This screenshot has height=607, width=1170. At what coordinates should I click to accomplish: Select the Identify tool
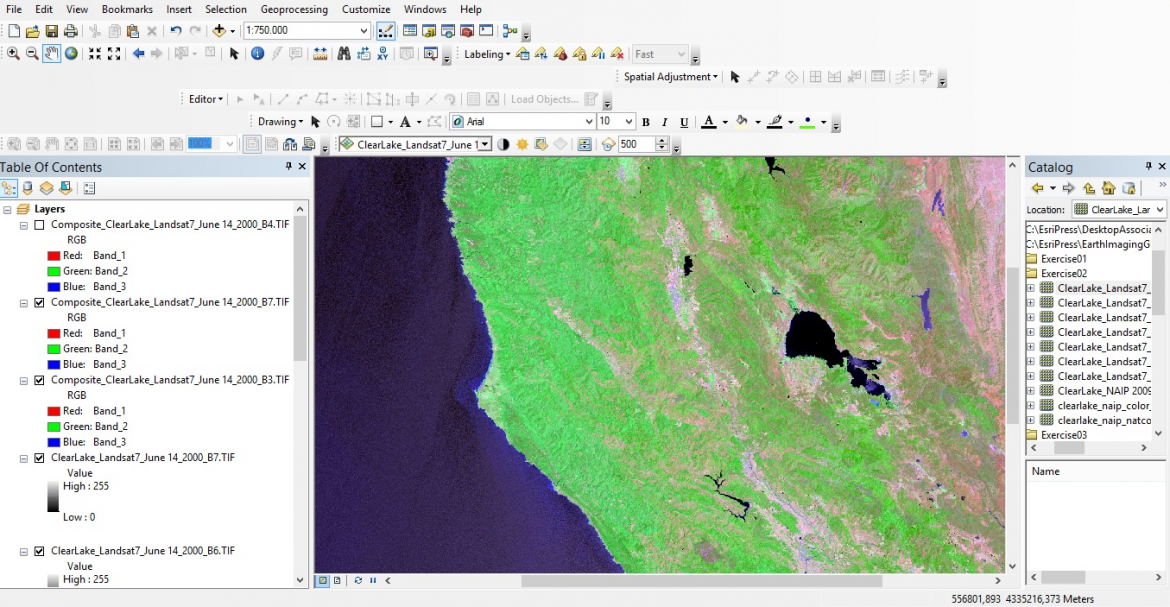click(x=257, y=54)
